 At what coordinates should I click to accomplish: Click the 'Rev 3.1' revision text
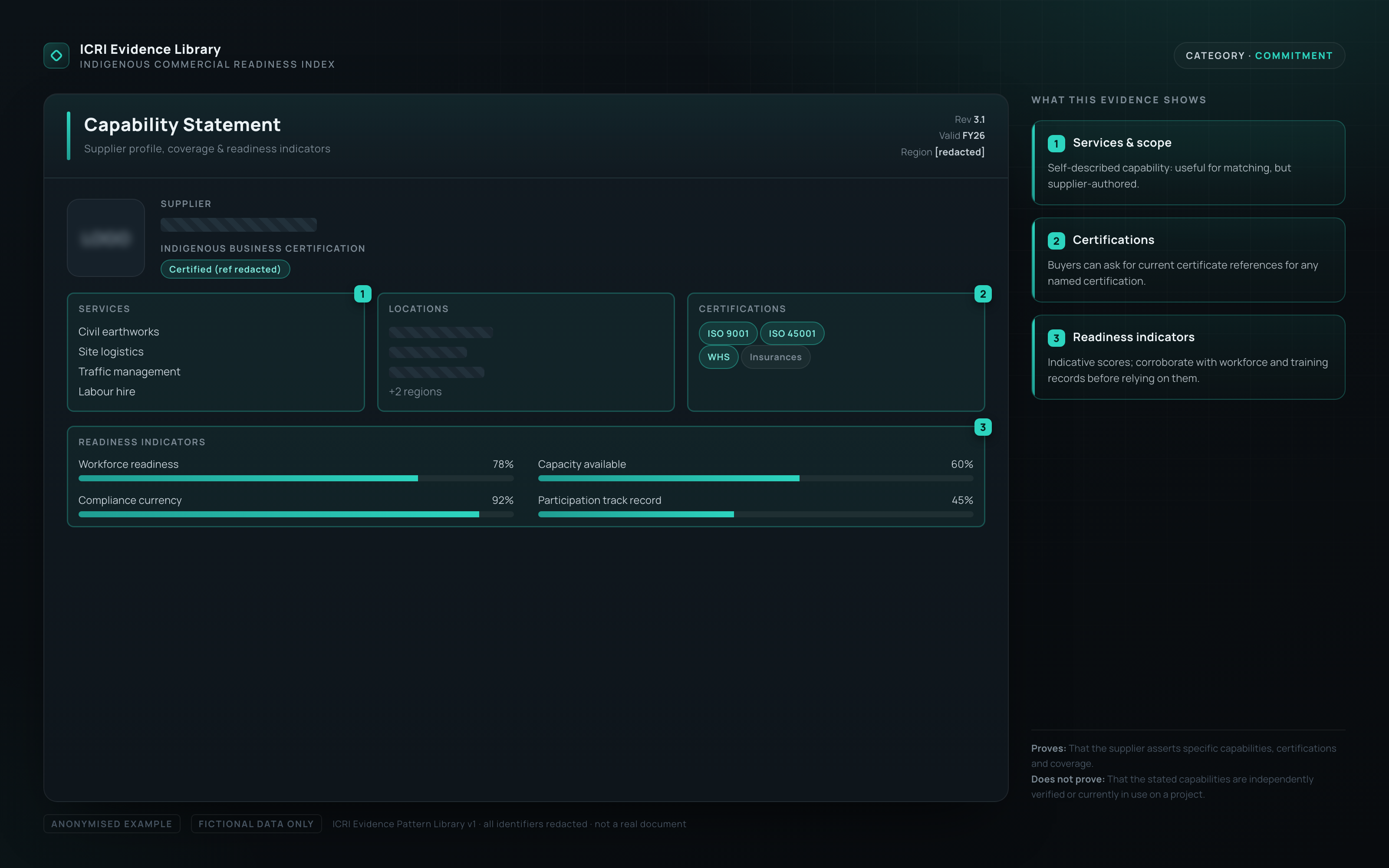point(969,119)
